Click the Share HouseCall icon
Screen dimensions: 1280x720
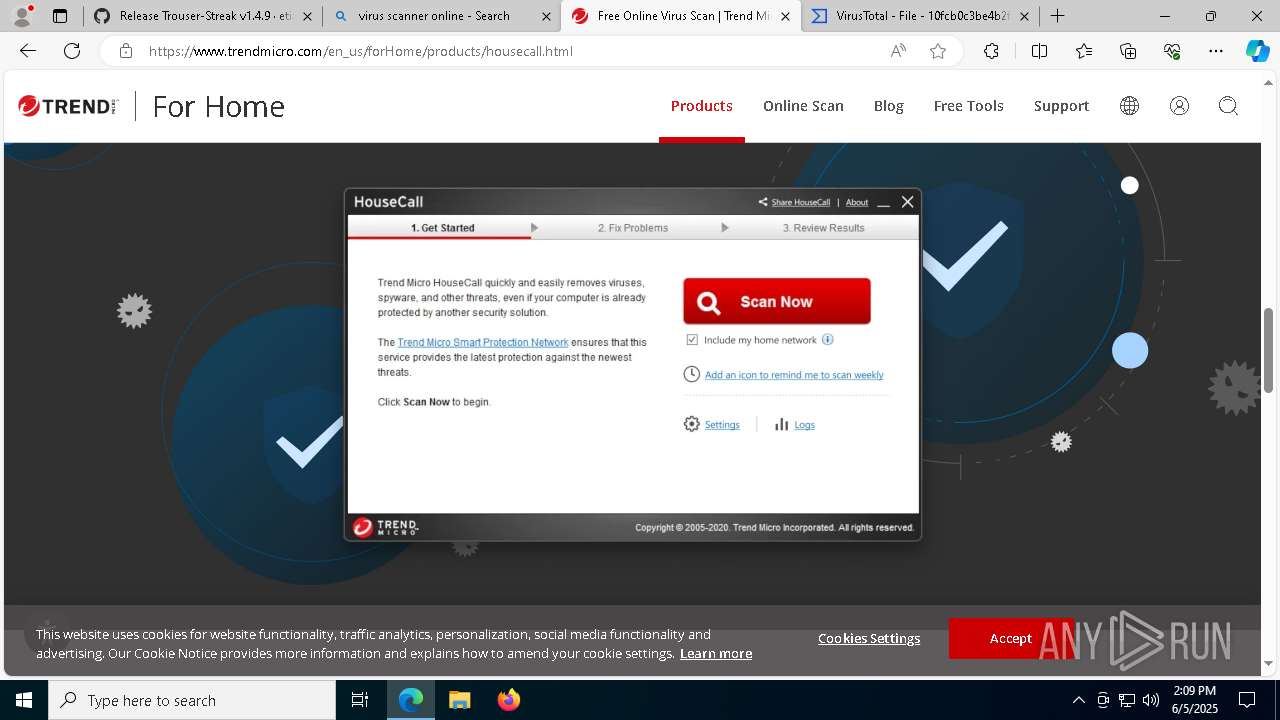tap(763, 202)
